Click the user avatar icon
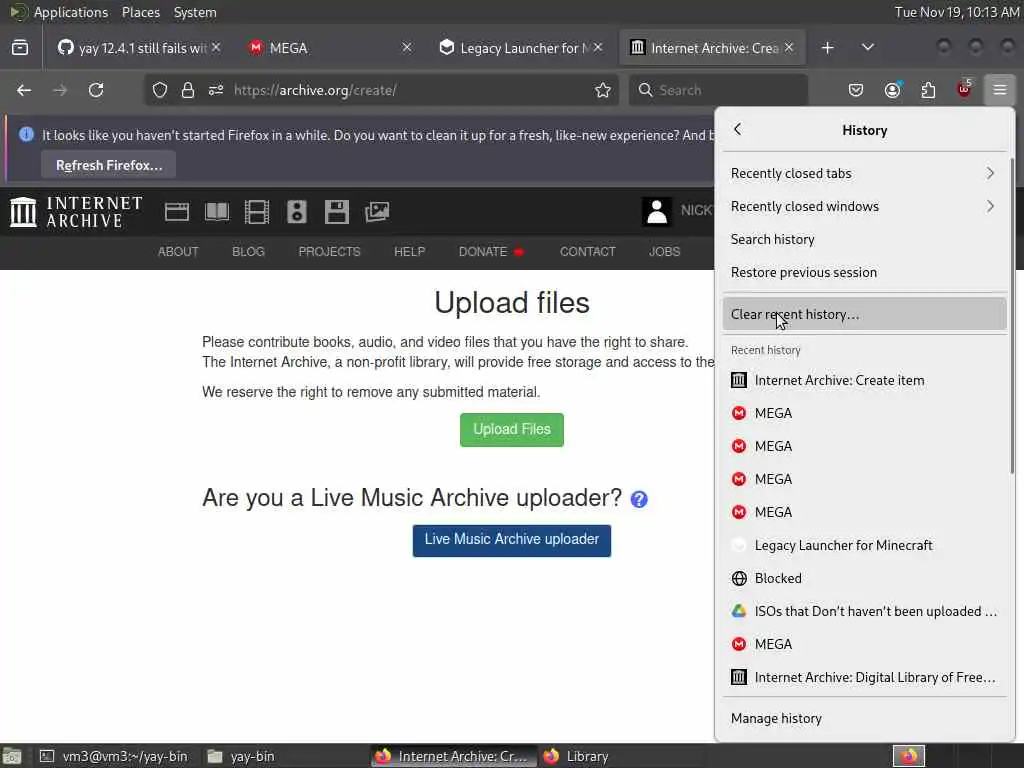This screenshot has width=1024, height=768. click(x=656, y=212)
